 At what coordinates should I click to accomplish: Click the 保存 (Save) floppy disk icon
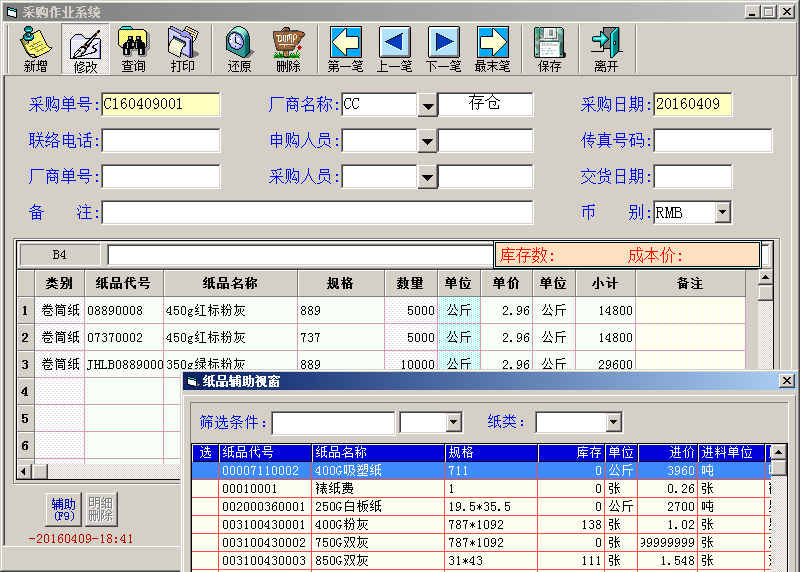point(549,49)
